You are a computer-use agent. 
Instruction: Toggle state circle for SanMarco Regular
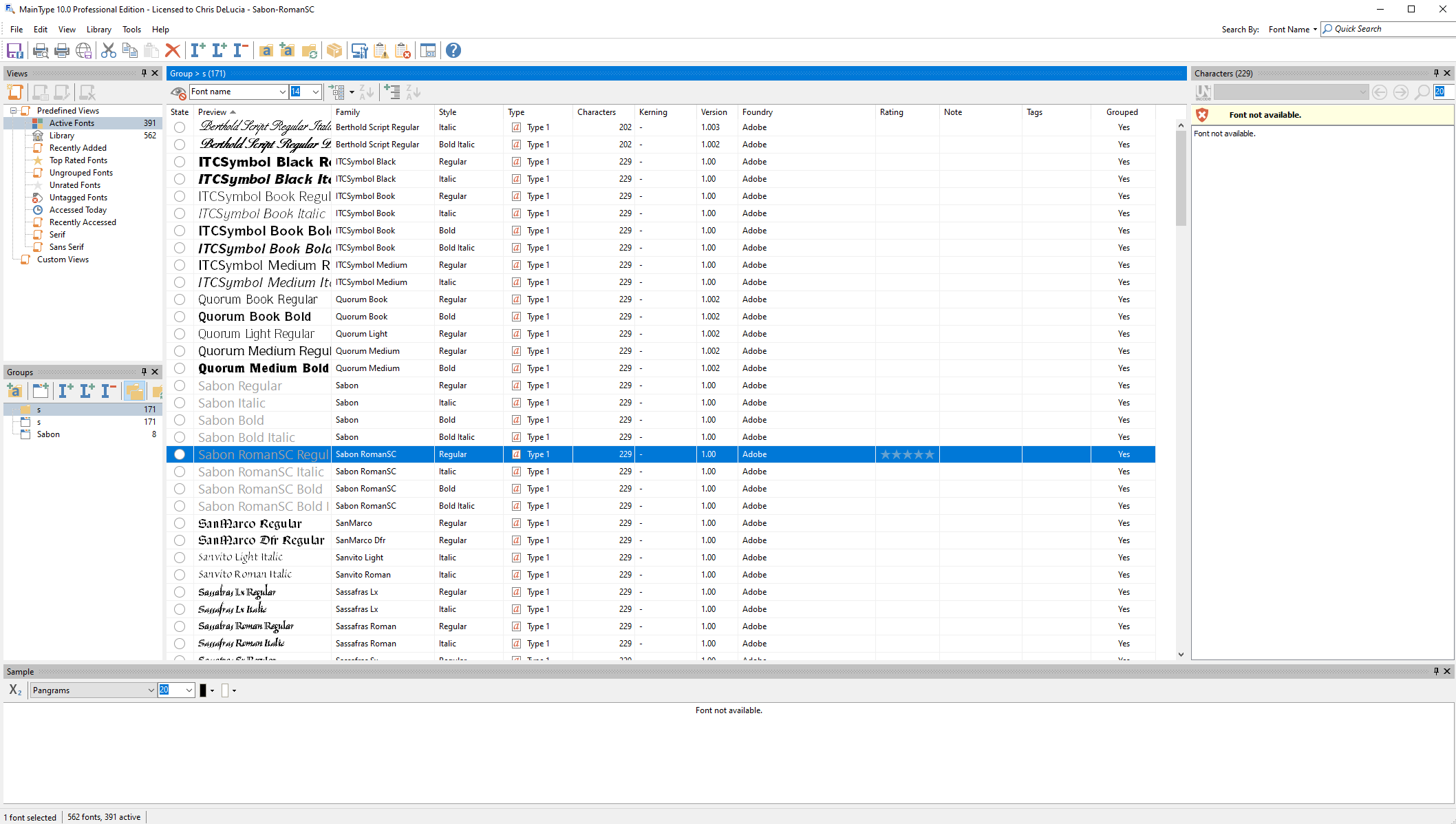pos(180,523)
